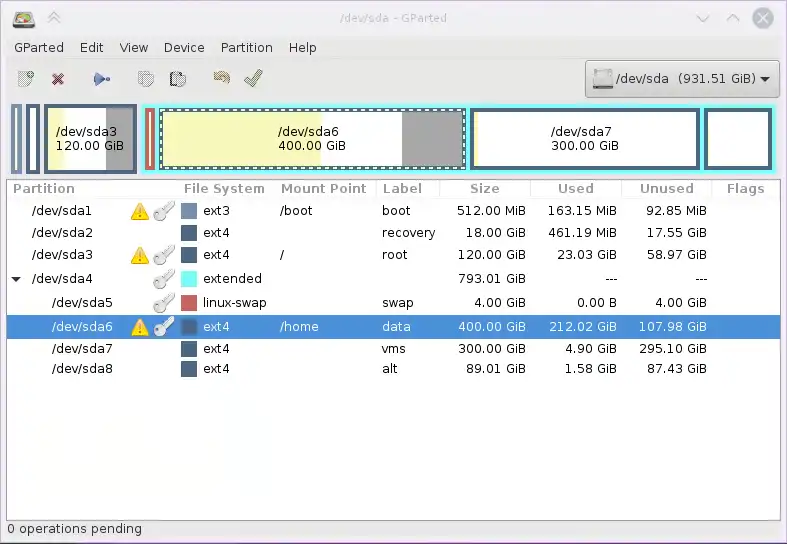The width and height of the screenshot is (787, 544).
Task: Select the /dev/sda8 partition row
Action: [394, 369]
